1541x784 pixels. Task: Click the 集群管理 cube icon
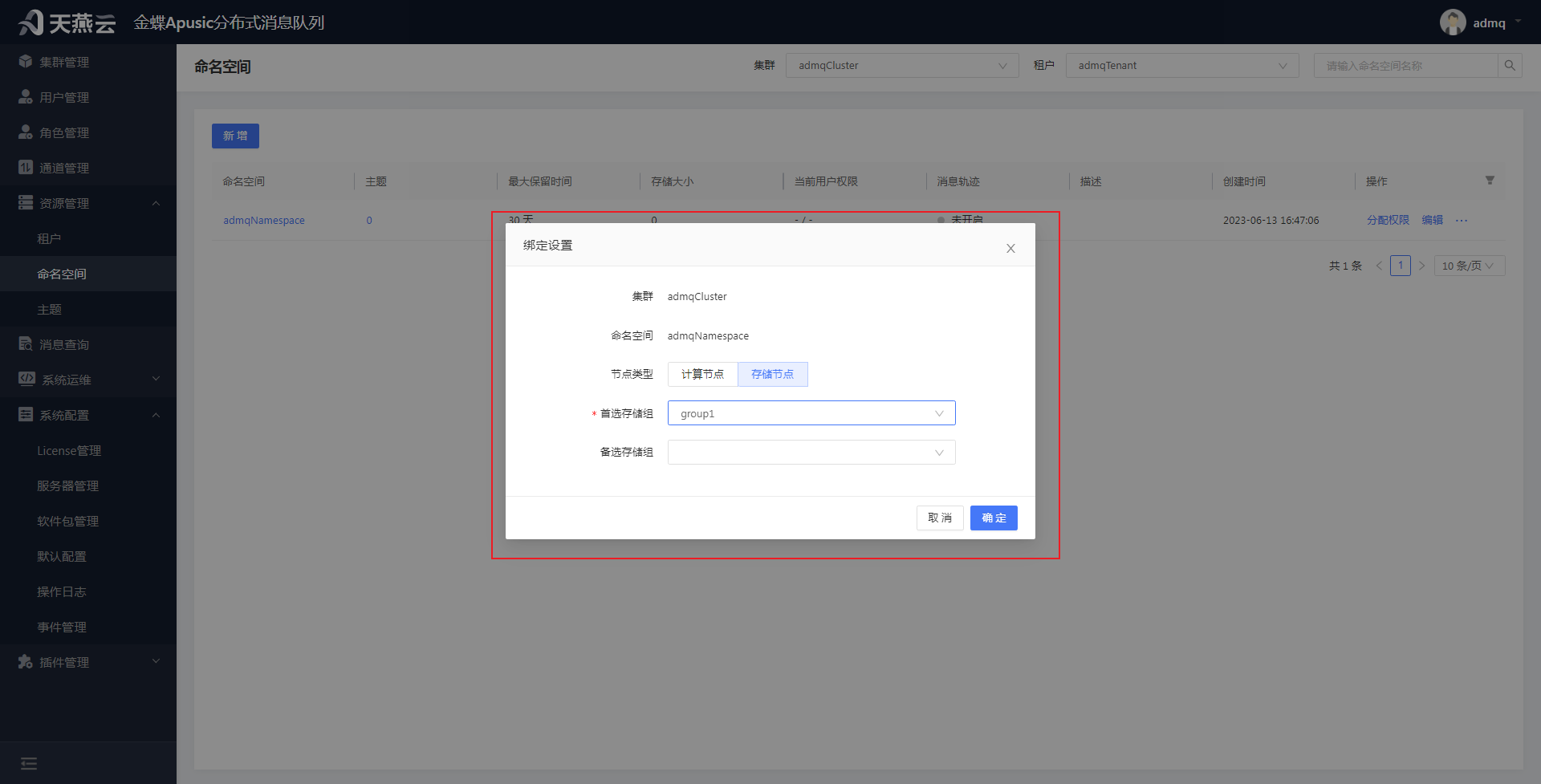26,62
